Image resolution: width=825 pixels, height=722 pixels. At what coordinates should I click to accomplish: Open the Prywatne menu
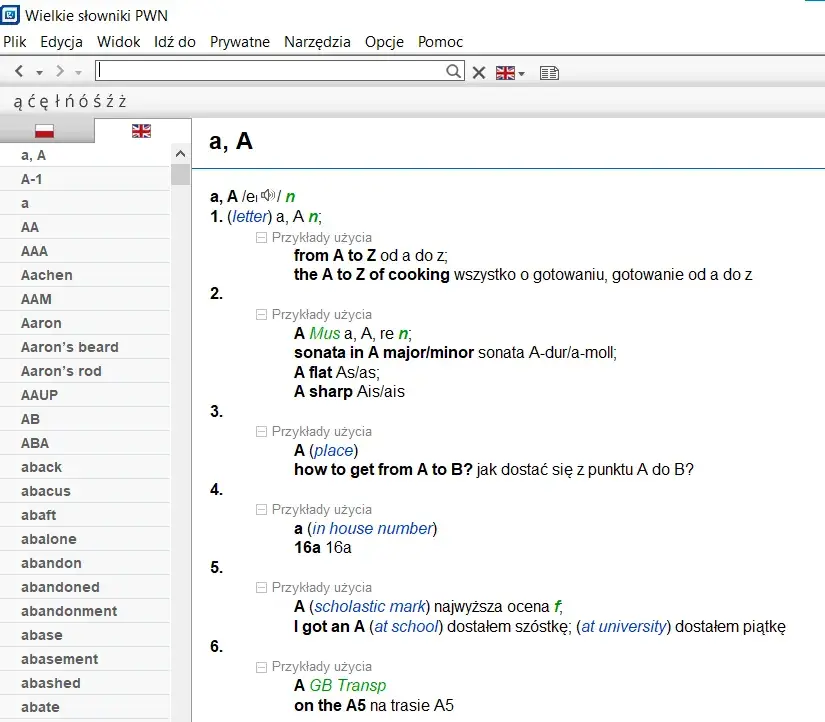tap(240, 42)
